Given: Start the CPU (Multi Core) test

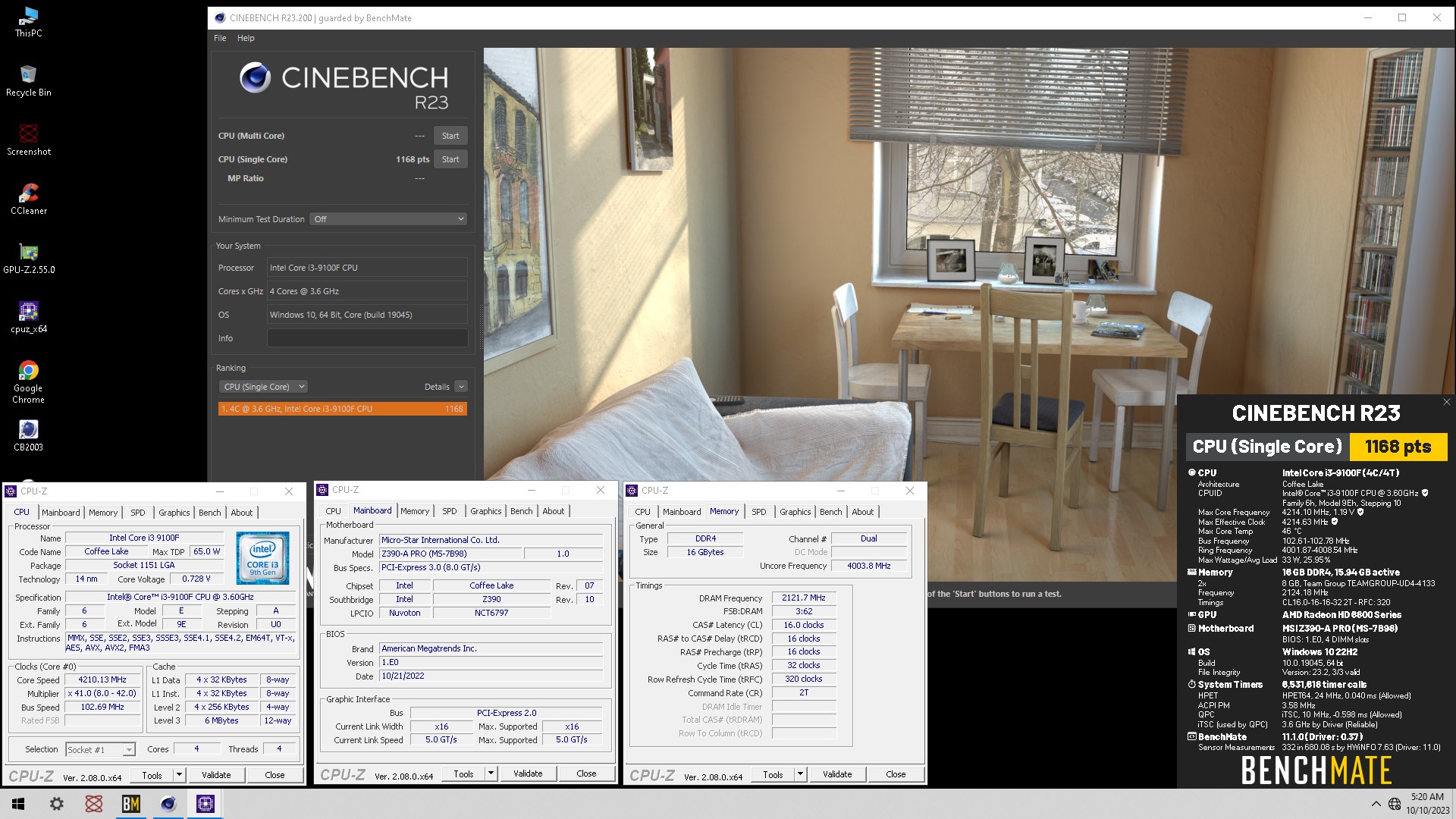Looking at the screenshot, I should pyautogui.click(x=450, y=136).
